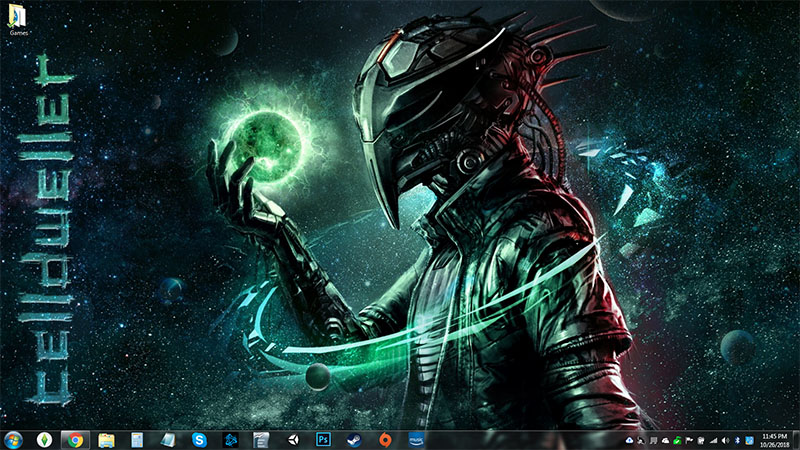This screenshot has width=800, height=450.
Task: Click the green tray icon with a checkmark
Action: click(677, 440)
